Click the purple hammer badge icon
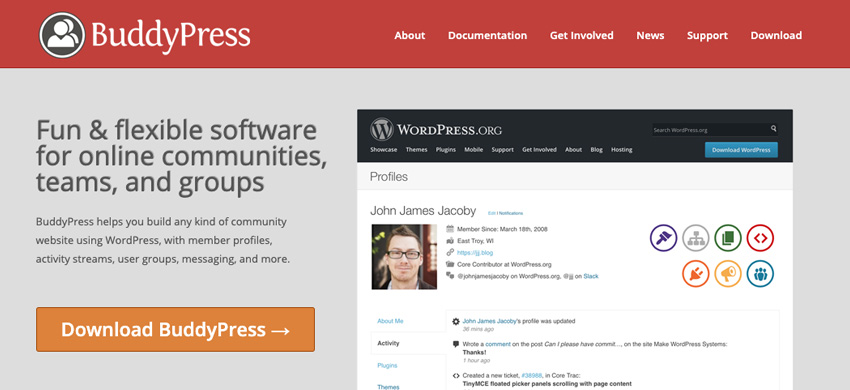850x390 pixels. click(664, 238)
